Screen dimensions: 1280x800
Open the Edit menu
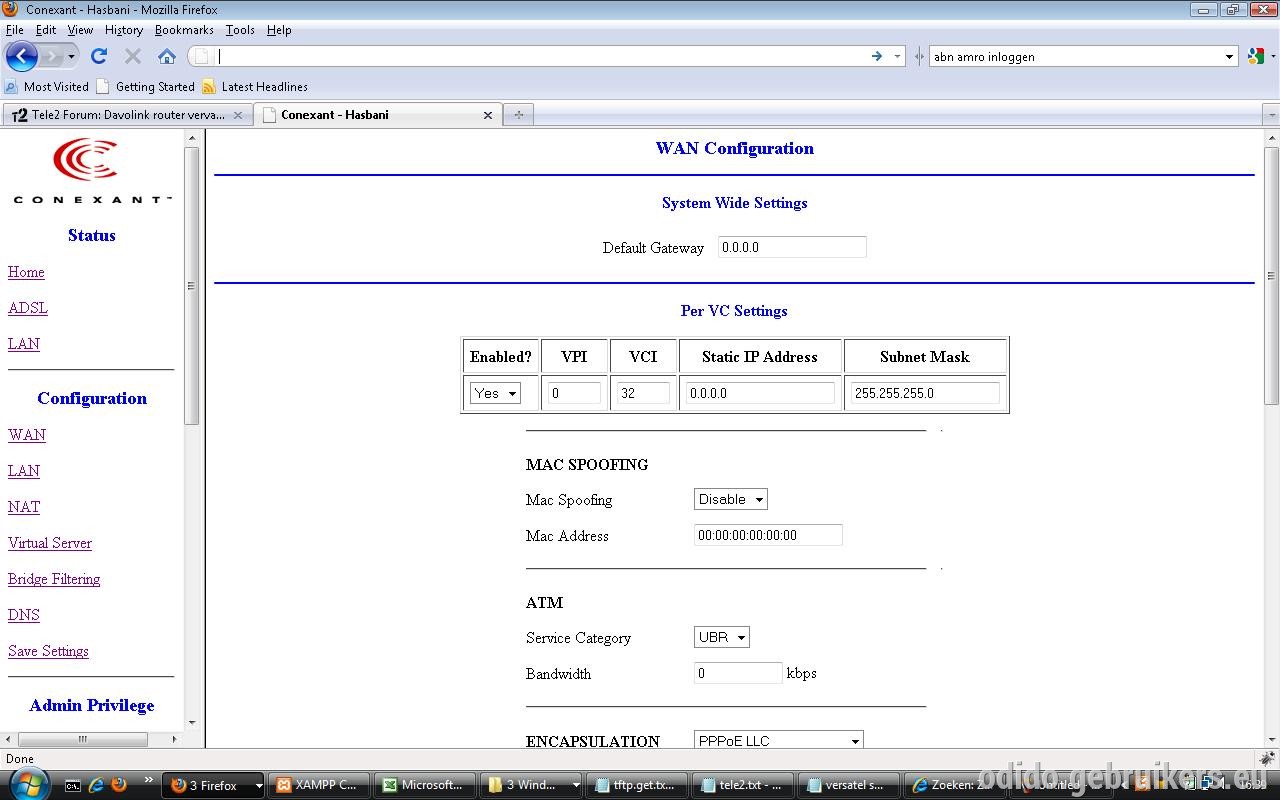coord(46,30)
